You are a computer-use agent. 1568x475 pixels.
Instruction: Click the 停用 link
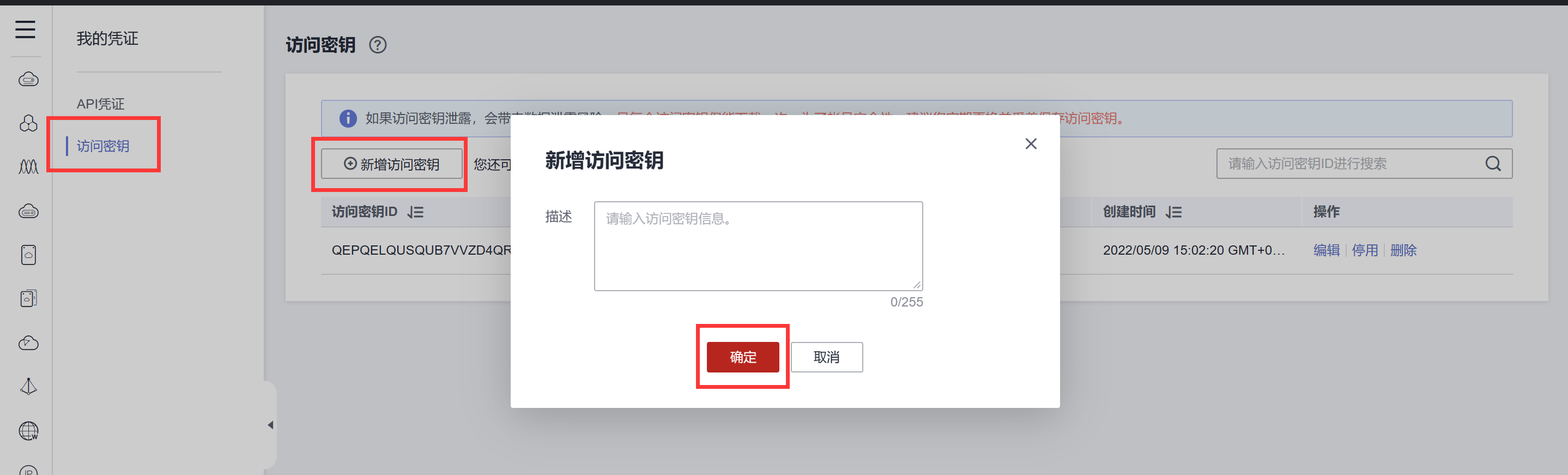point(1365,250)
